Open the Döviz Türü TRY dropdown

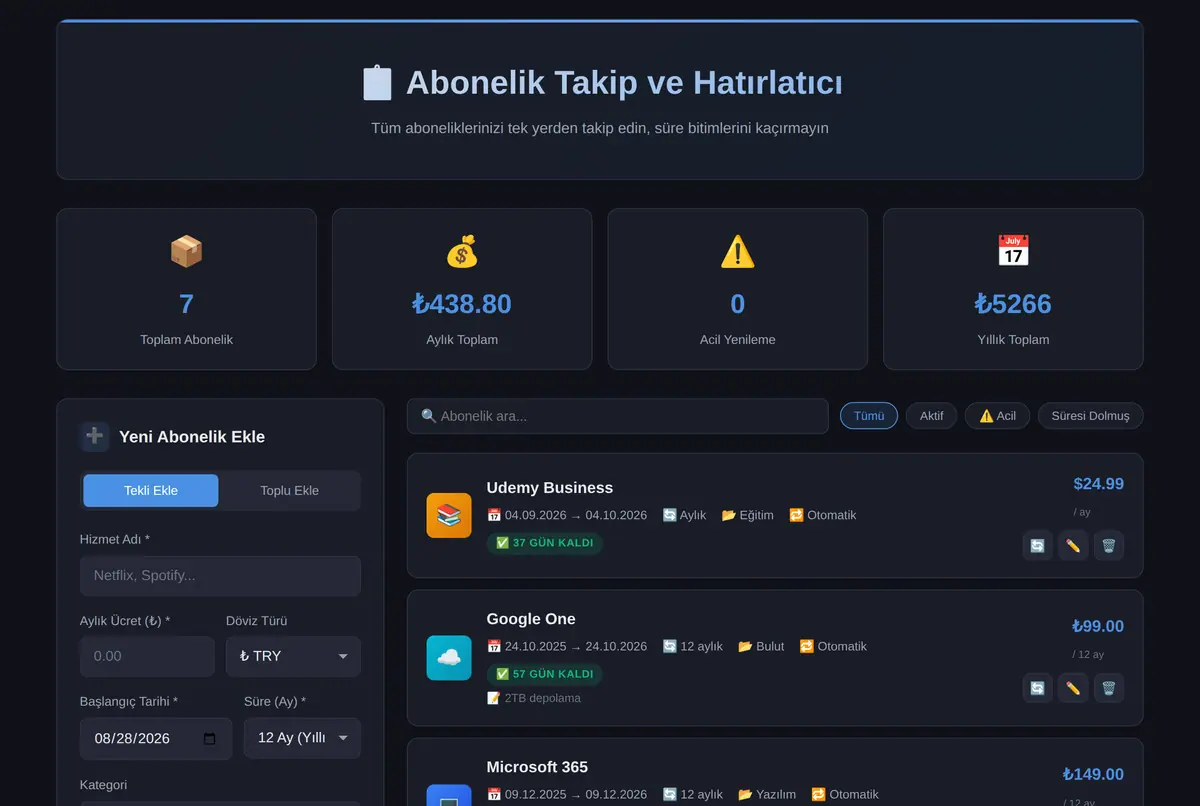pos(293,656)
